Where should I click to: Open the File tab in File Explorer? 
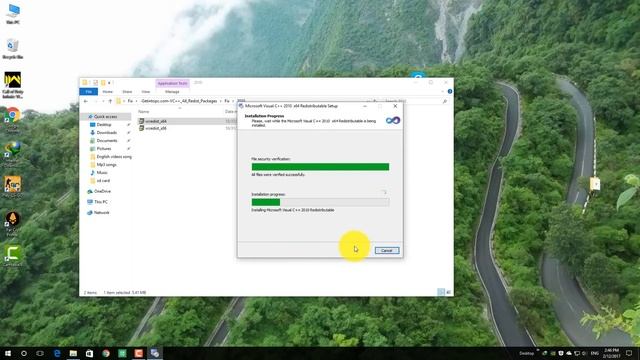tap(89, 92)
